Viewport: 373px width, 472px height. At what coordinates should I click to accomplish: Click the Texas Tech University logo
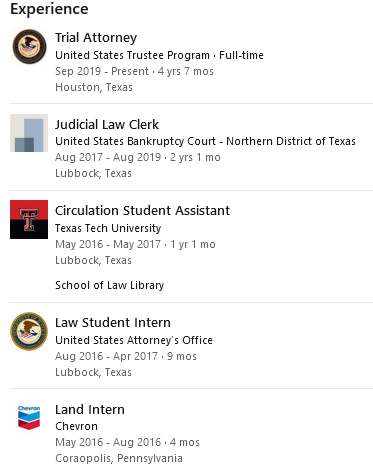[x=29, y=219]
